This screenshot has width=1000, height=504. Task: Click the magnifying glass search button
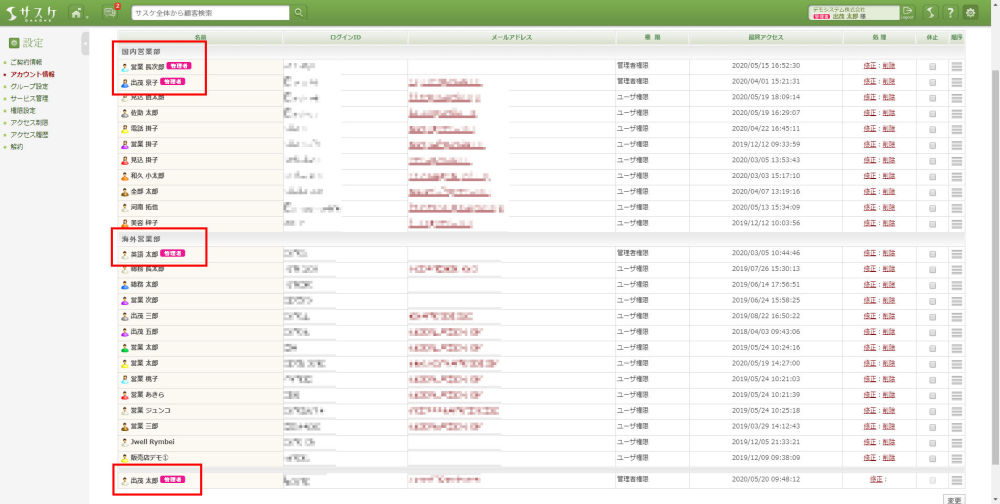(299, 12)
